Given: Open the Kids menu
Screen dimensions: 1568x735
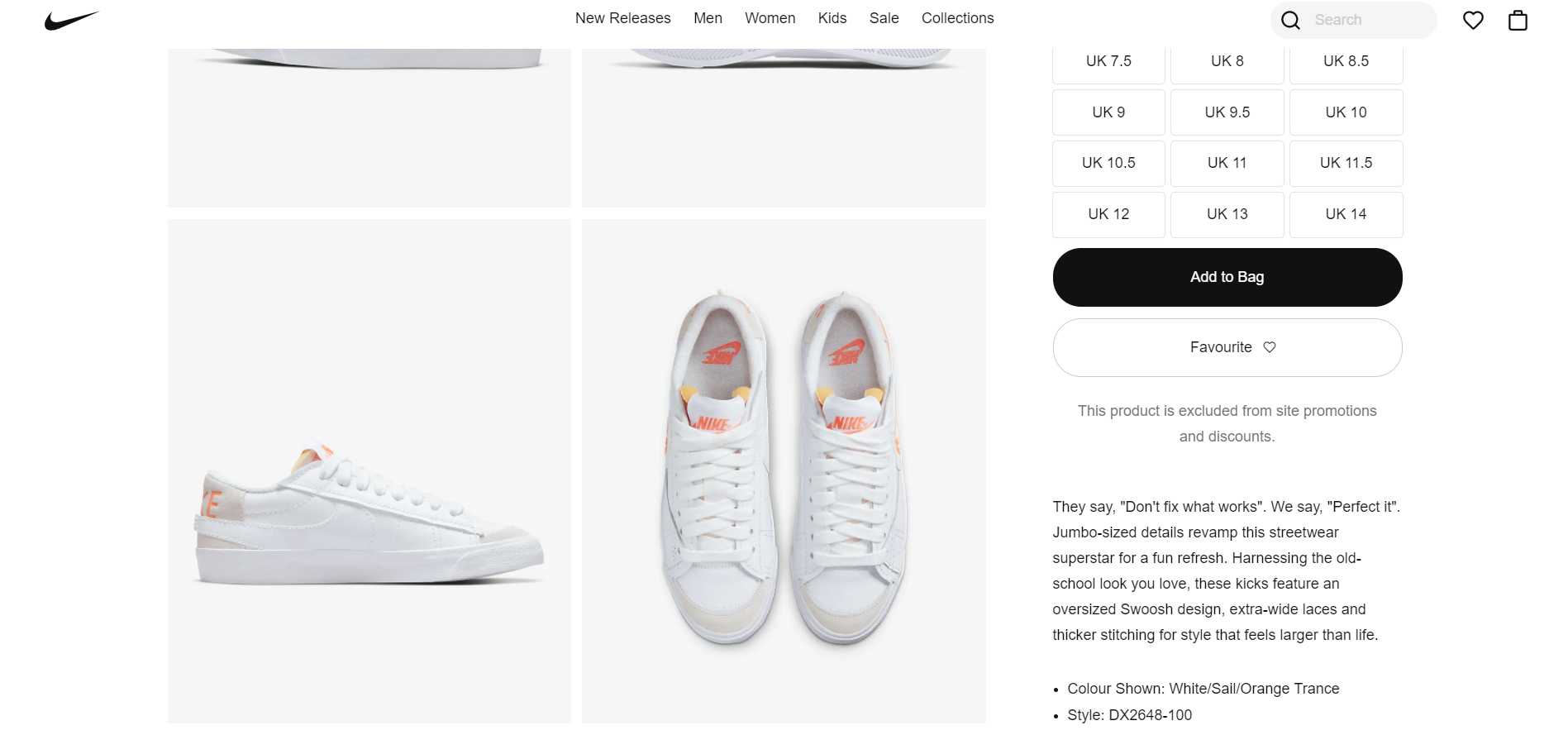Looking at the screenshot, I should [x=832, y=17].
